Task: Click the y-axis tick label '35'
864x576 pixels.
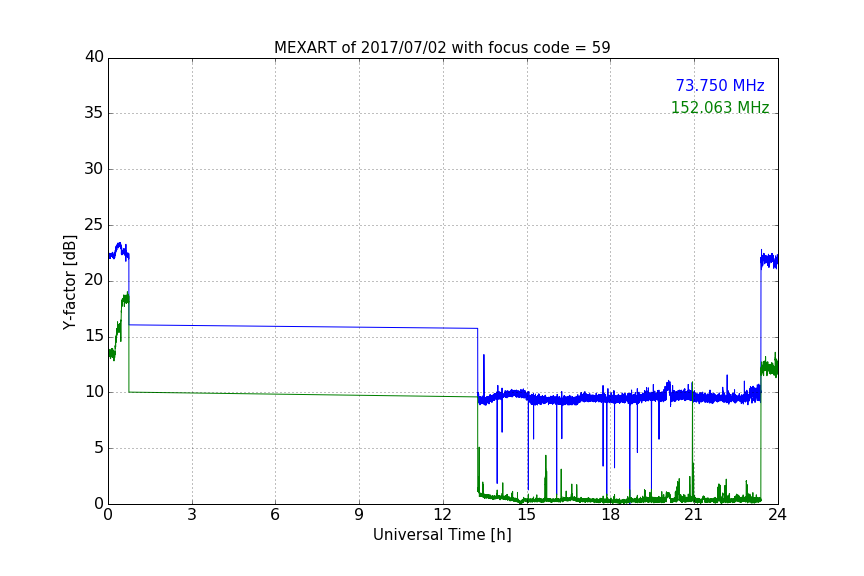Action: (x=94, y=113)
